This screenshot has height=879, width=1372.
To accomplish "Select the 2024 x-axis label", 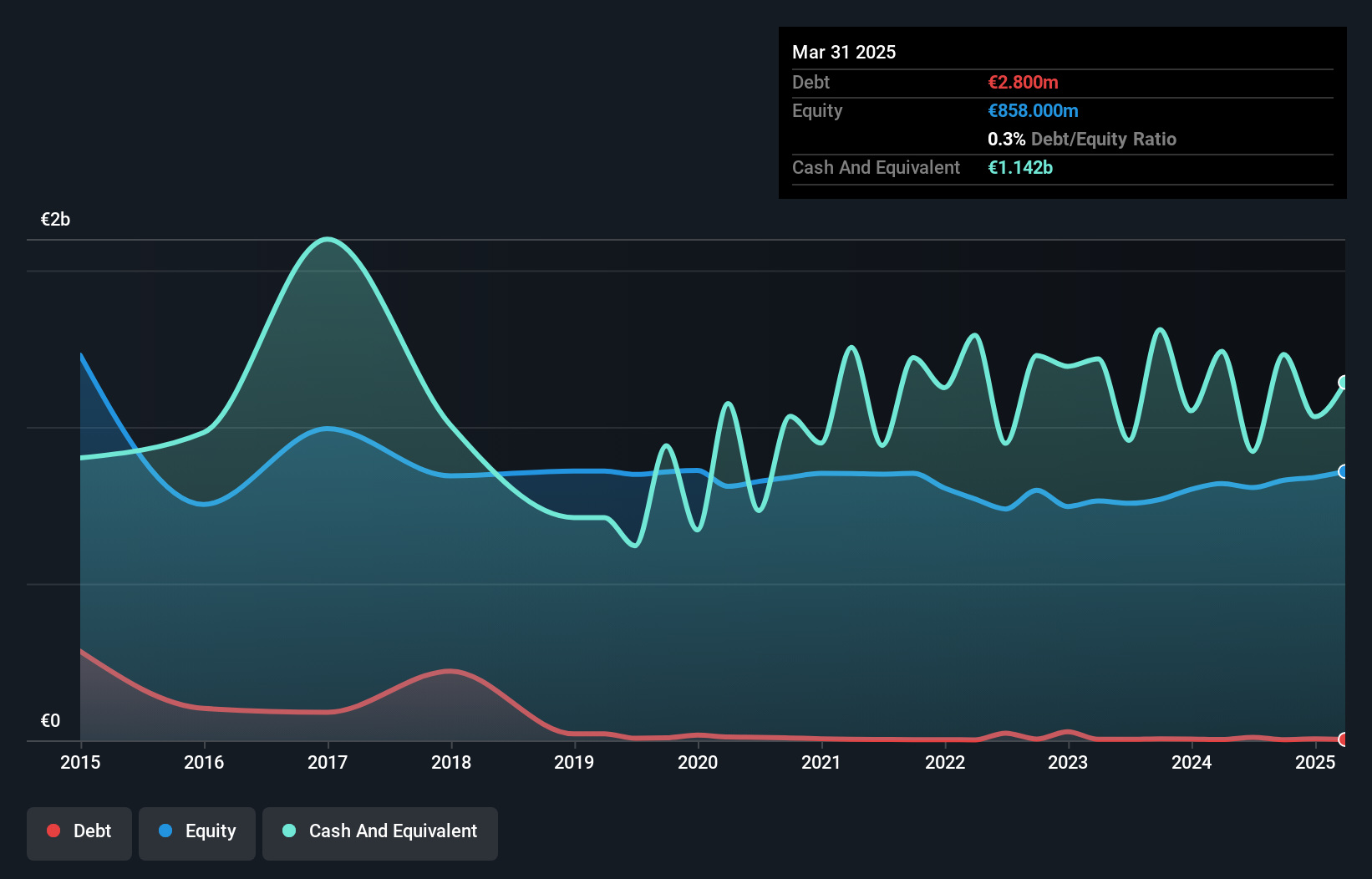I will pos(1192,762).
